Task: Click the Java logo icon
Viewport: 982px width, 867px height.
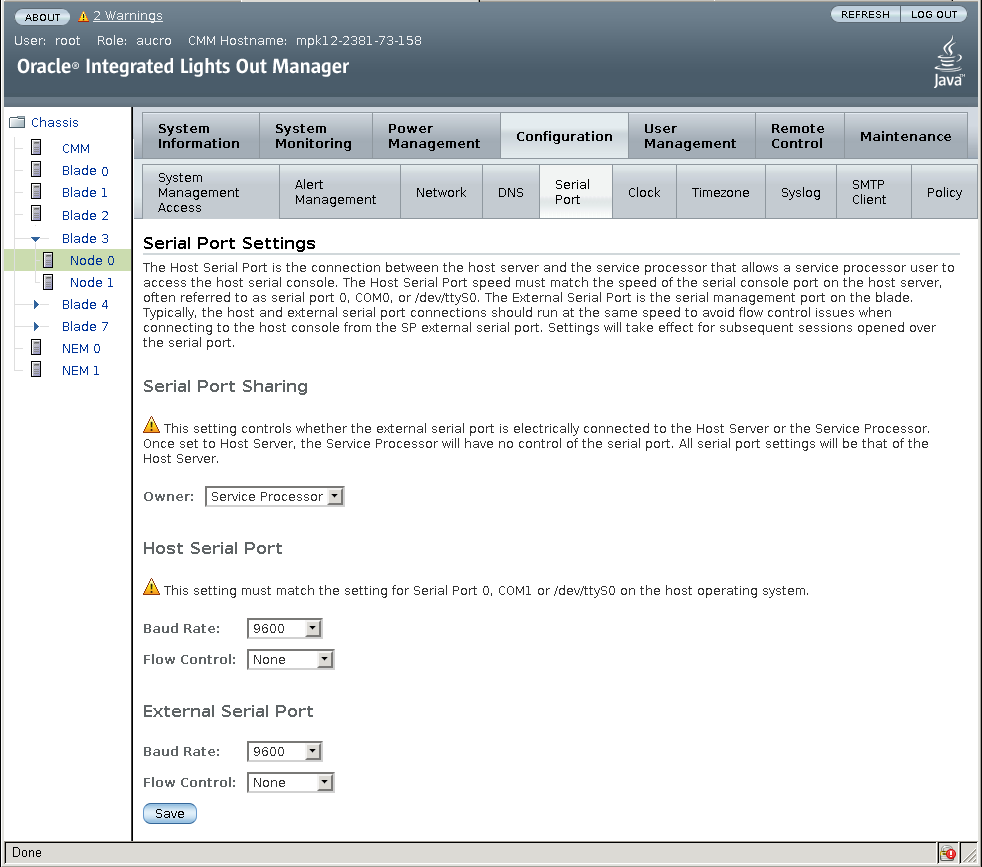Action: pos(949,61)
